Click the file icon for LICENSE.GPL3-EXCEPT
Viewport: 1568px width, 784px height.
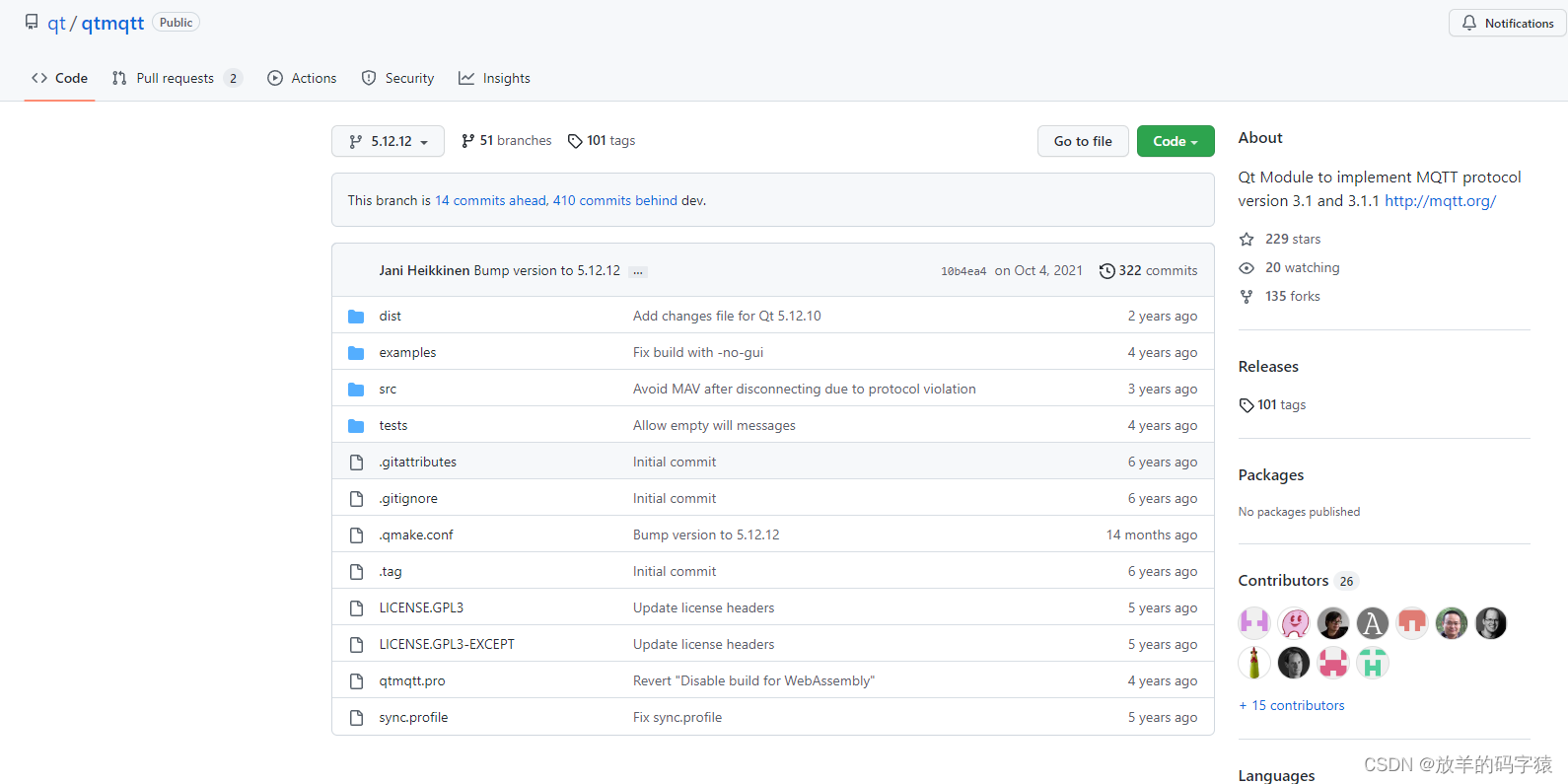tap(356, 645)
